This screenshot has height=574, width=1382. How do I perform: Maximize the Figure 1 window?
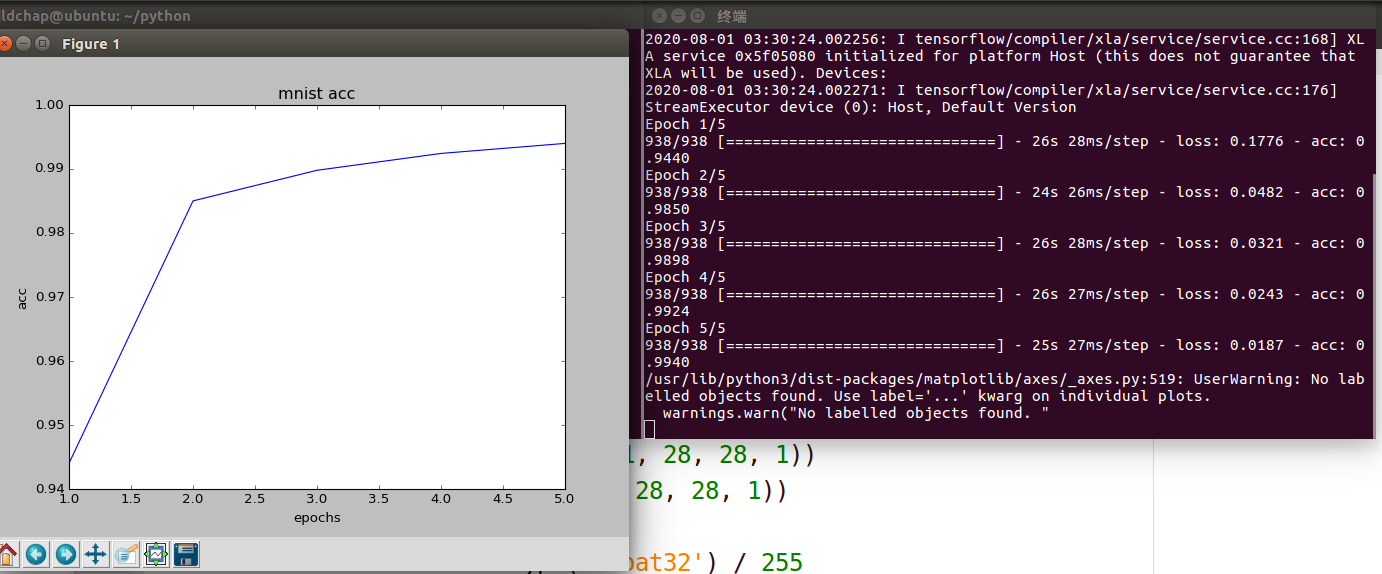coord(42,44)
